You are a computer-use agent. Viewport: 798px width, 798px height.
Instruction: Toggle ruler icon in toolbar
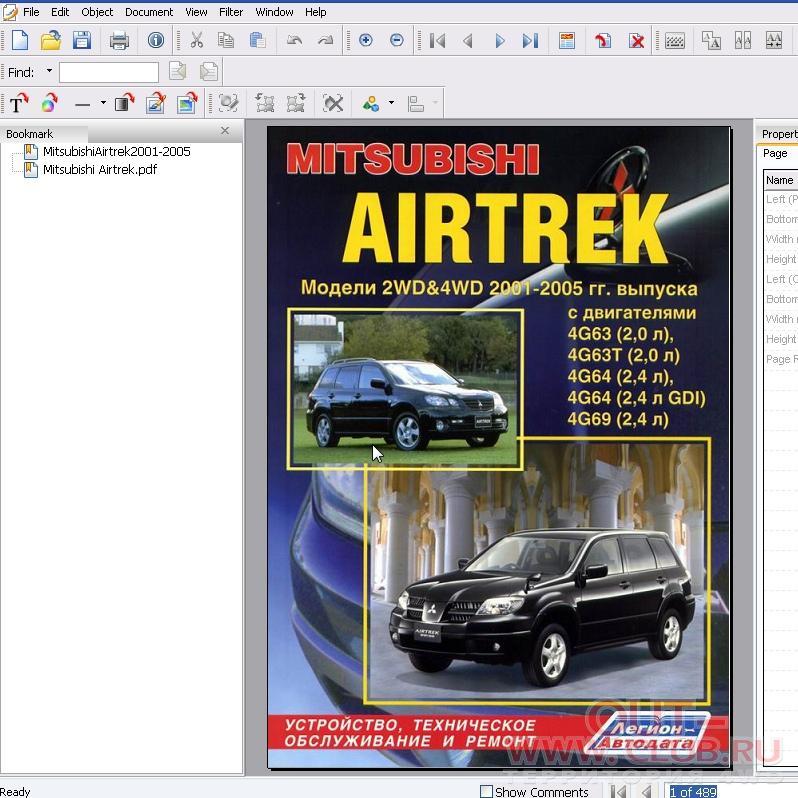click(x=675, y=40)
